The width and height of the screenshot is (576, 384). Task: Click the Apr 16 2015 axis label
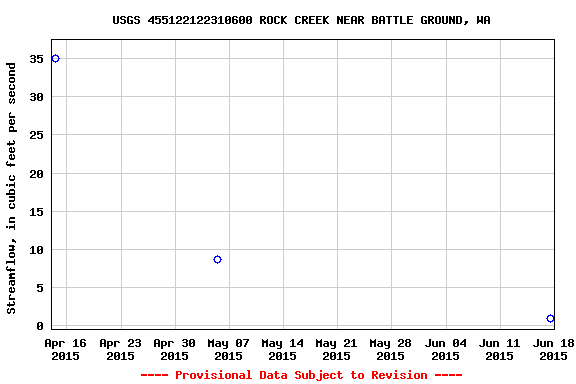(x=65, y=349)
